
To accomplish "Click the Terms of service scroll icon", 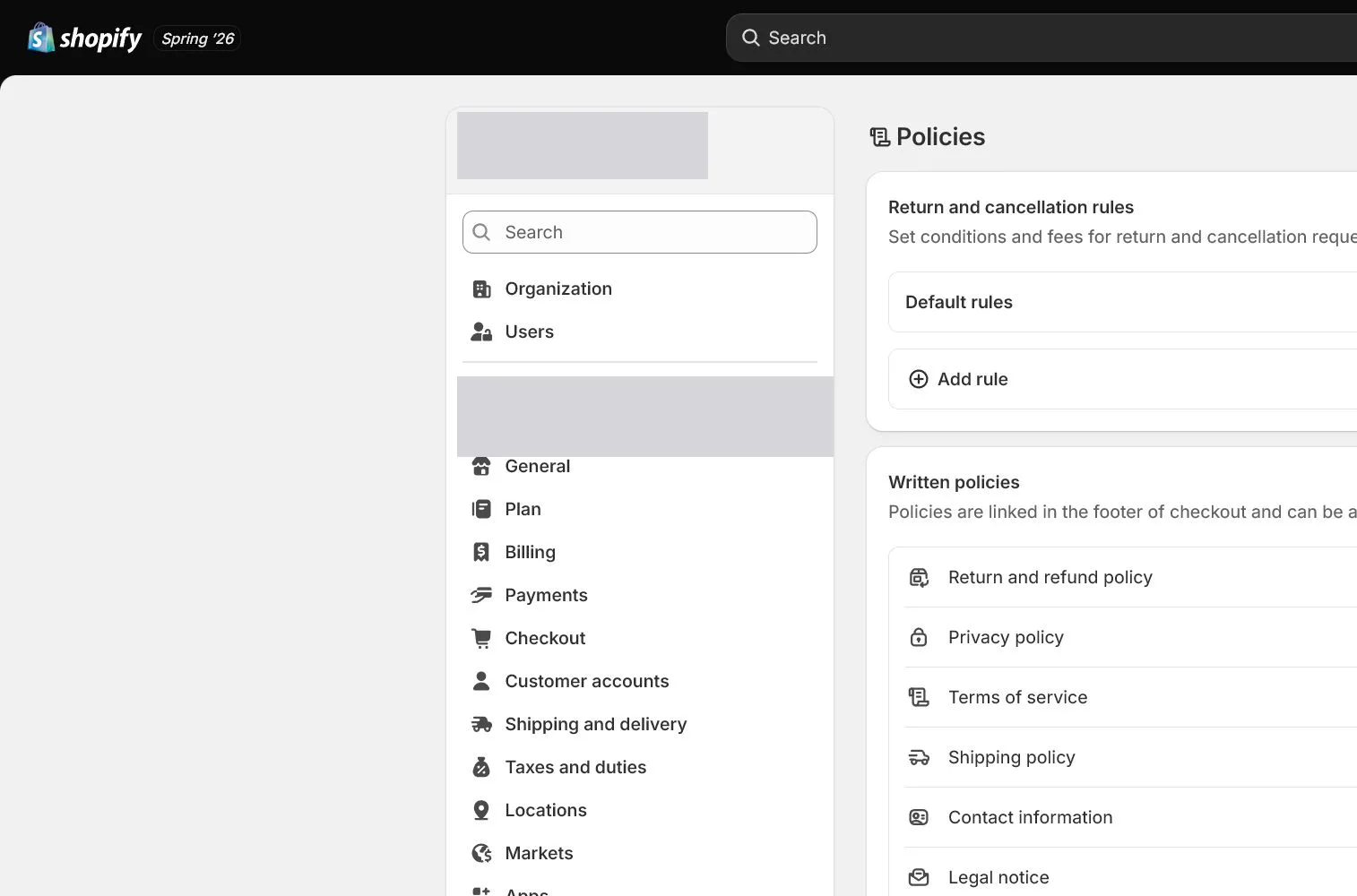I will (919, 697).
